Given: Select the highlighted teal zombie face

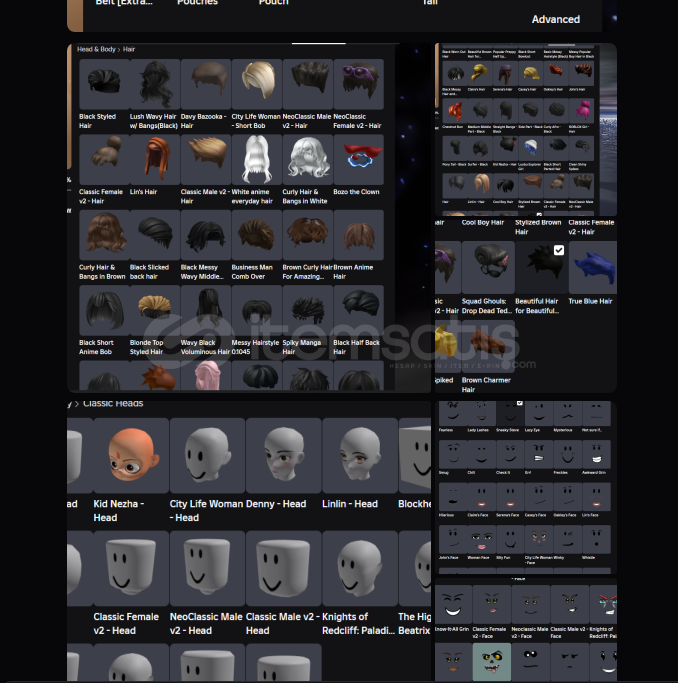Looking at the screenshot, I should click(x=492, y=662).
